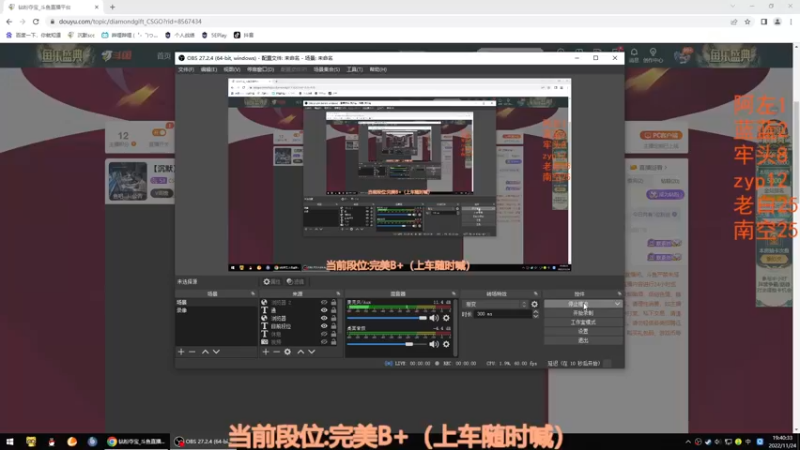800x450 pixels.
Task: Reload the Chrome page
Action: pyautogui.click(x=36, y=21)
